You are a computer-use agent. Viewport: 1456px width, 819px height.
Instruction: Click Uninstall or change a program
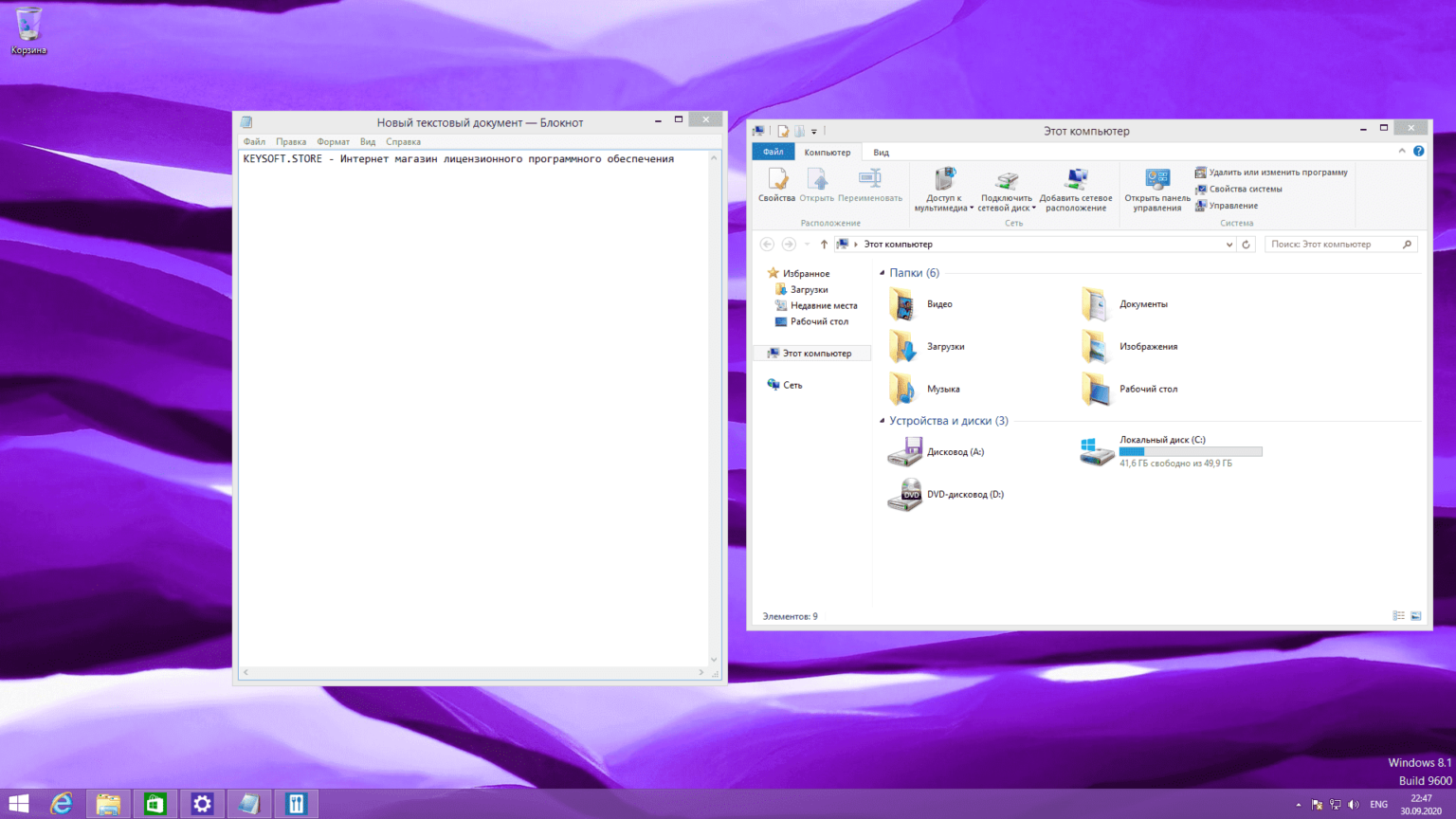point(1277,173)
